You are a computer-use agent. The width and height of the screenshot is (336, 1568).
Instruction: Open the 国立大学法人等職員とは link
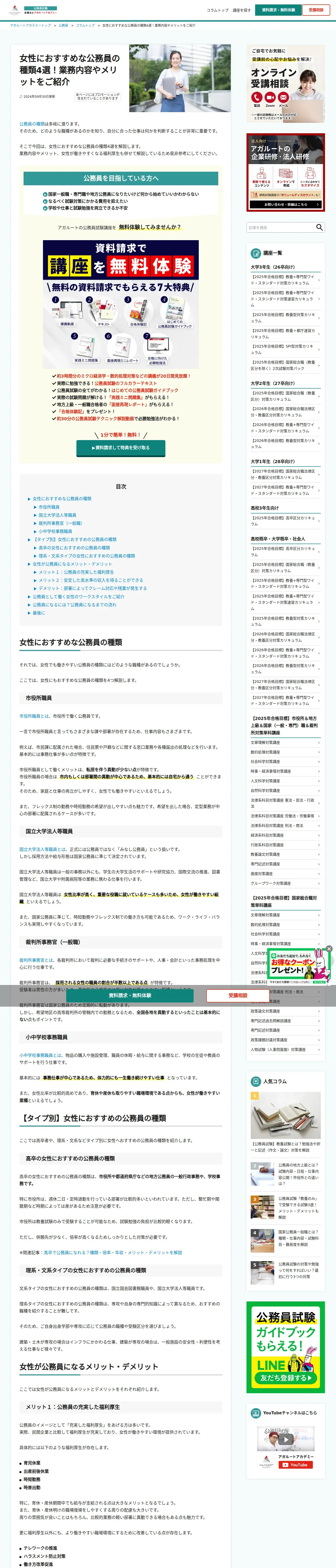click(x=43, y=849)
